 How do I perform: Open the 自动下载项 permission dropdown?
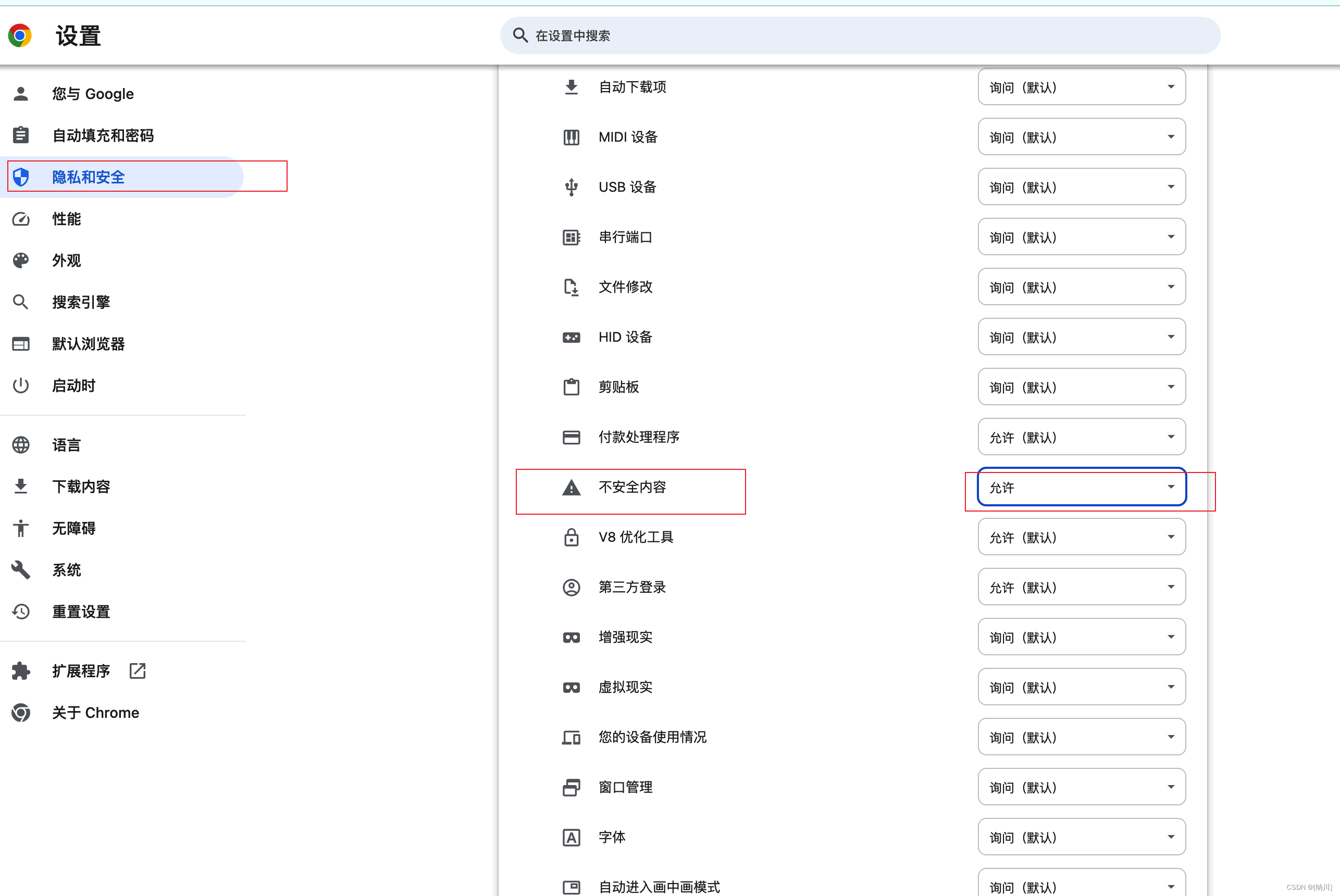(x=1081, y=87)
